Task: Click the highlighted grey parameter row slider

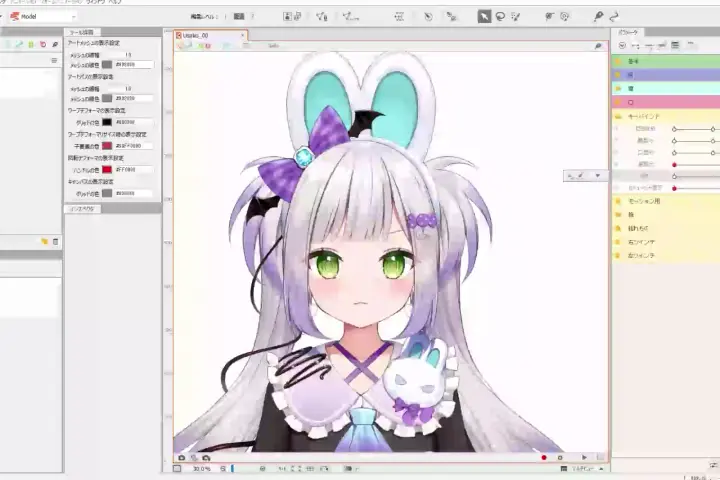Action: 694,176
